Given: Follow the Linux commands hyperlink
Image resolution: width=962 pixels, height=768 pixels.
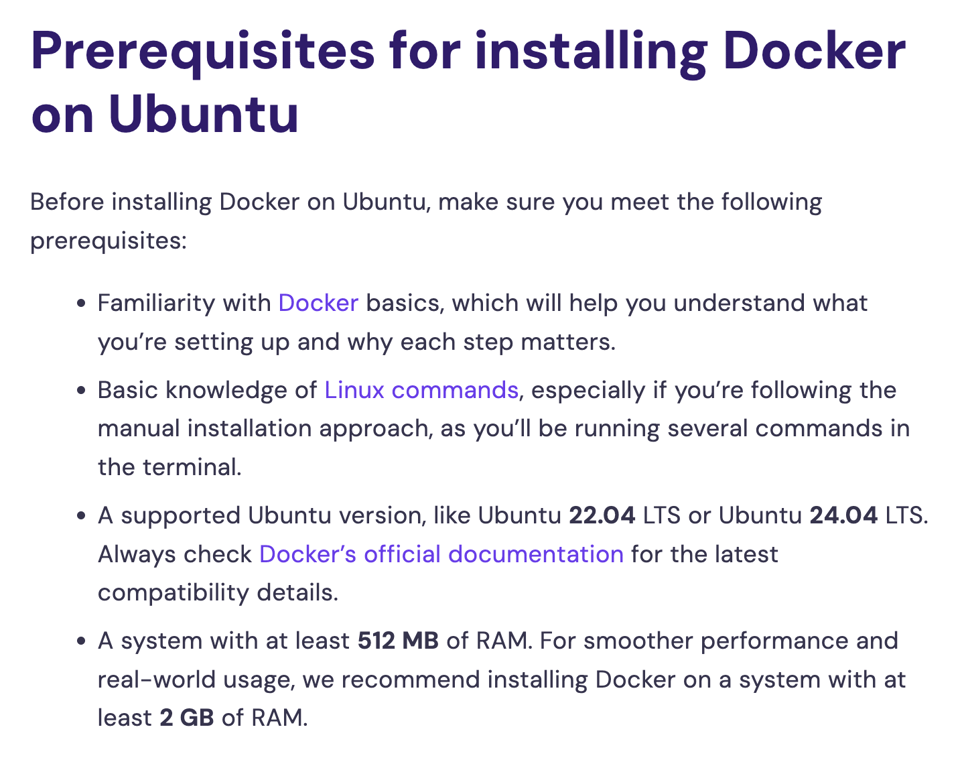Looking at the screenshot, I should (x=421, y=390).
